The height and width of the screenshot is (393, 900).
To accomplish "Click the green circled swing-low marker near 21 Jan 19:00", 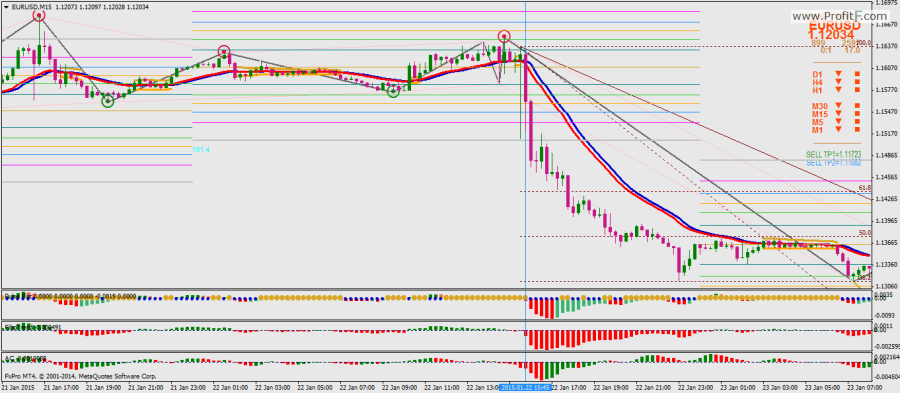I will [x=107, y=101].
